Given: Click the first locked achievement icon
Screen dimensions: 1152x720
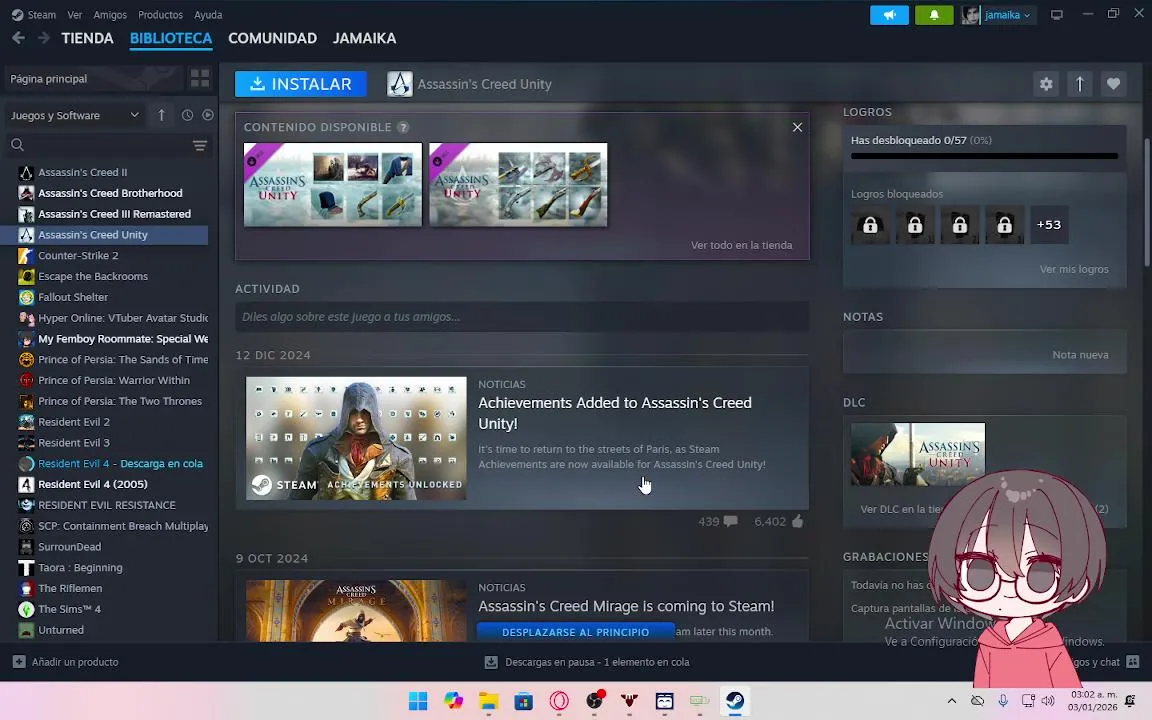Looking at the screenshot, I should coord(871,225).
